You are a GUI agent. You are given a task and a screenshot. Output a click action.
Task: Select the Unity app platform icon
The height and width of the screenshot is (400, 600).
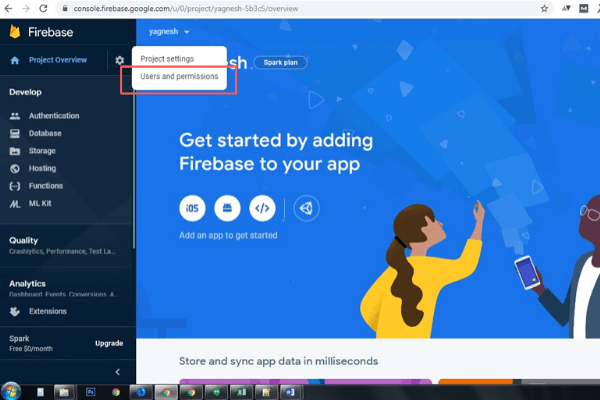pos(307,208)
